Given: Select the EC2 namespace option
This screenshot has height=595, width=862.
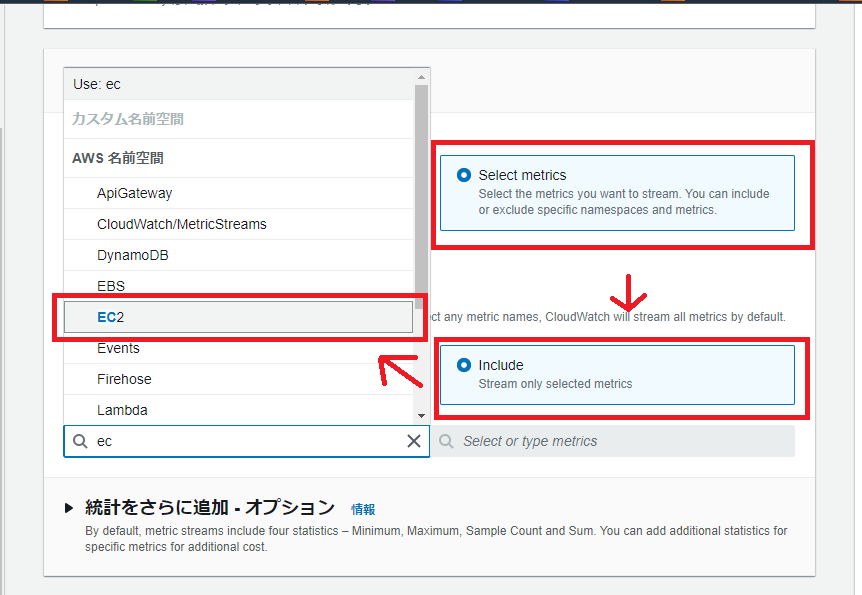Looking at the screenshot, I should 239,317.
